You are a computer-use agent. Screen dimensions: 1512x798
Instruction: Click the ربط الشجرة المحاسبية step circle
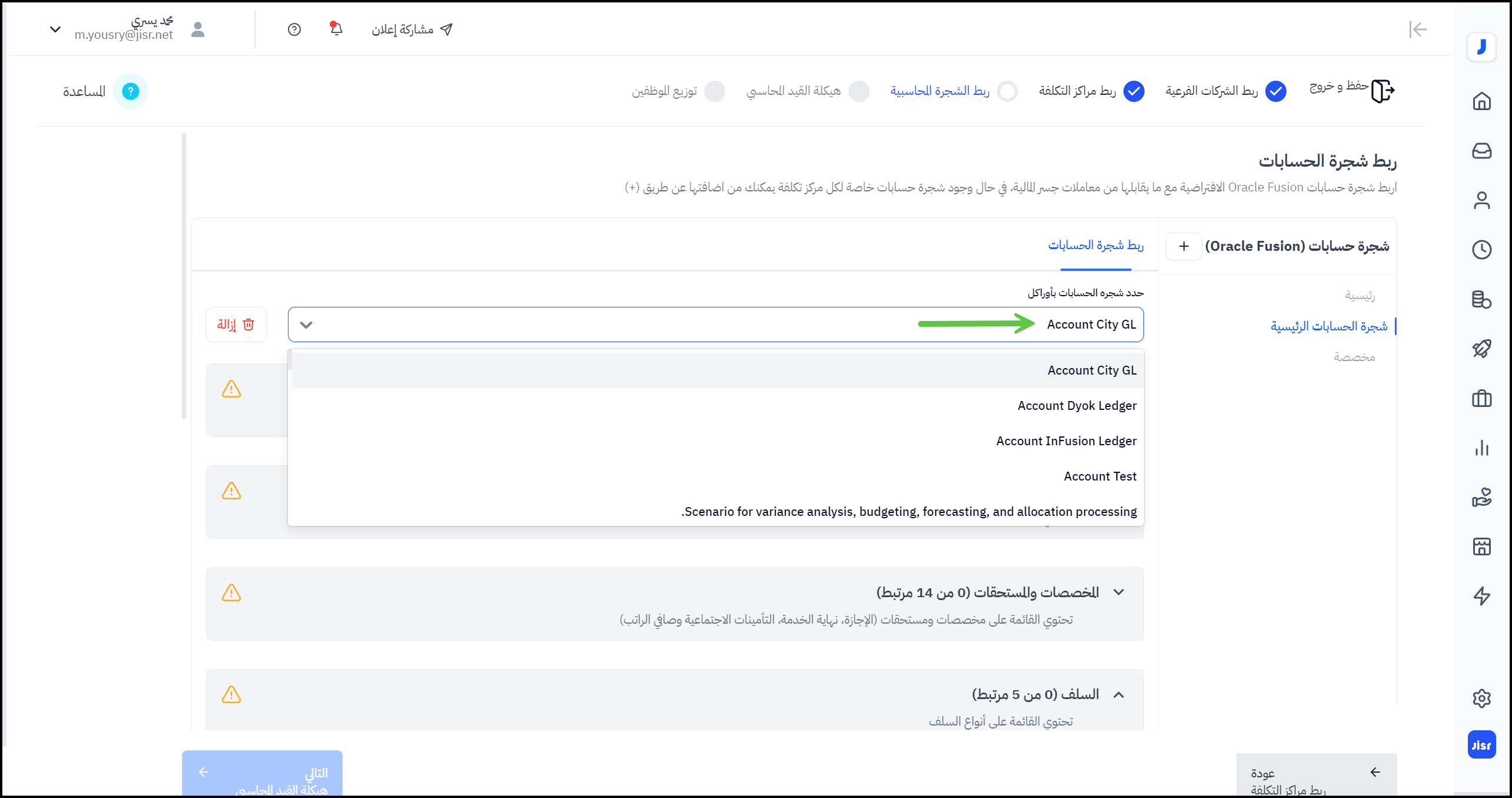[x=1007, y=91]
